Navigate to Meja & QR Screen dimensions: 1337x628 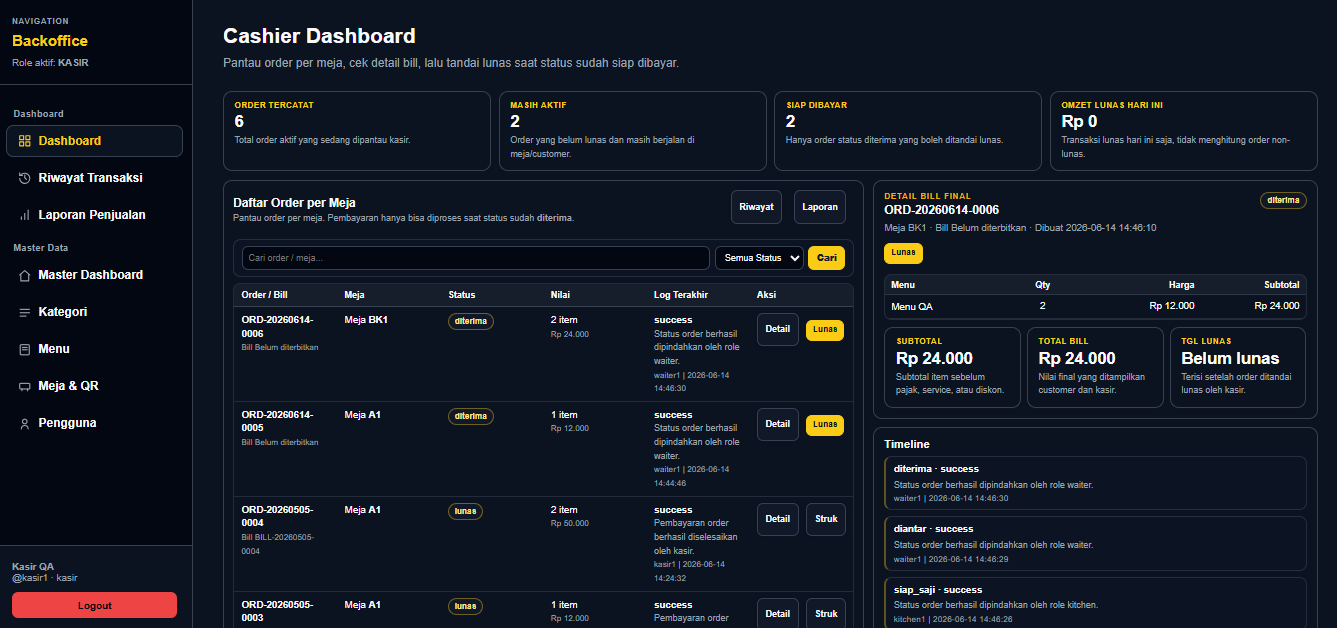pyautogui.click(x=94, y=386)
